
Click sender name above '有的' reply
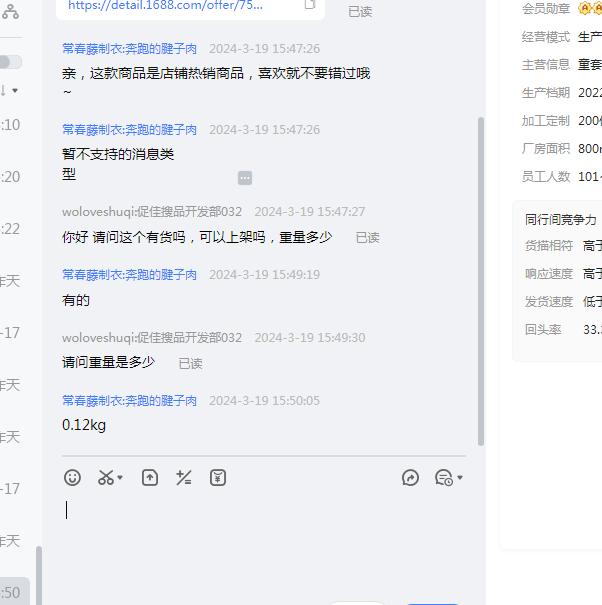[x=129, y=274]
